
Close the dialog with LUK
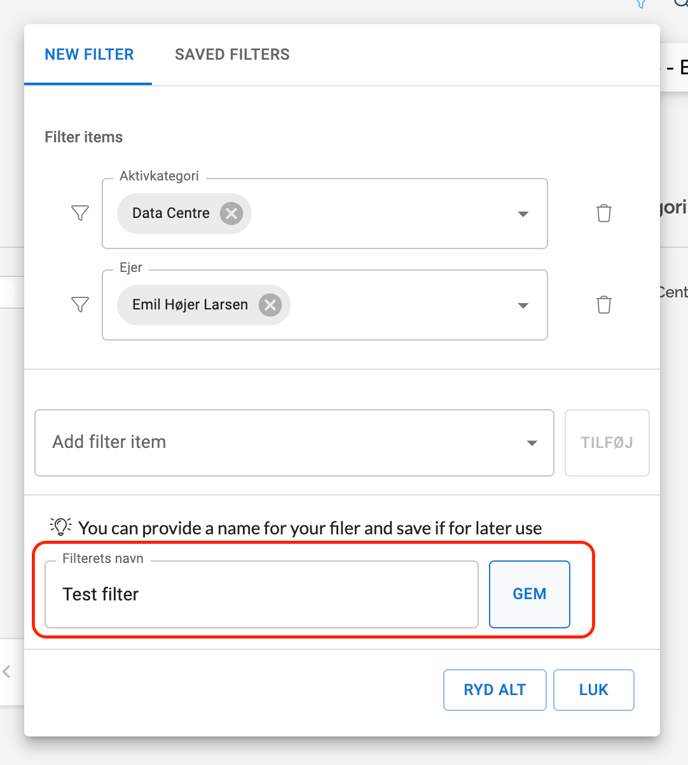pyautogui.click(x=593, y=690)
